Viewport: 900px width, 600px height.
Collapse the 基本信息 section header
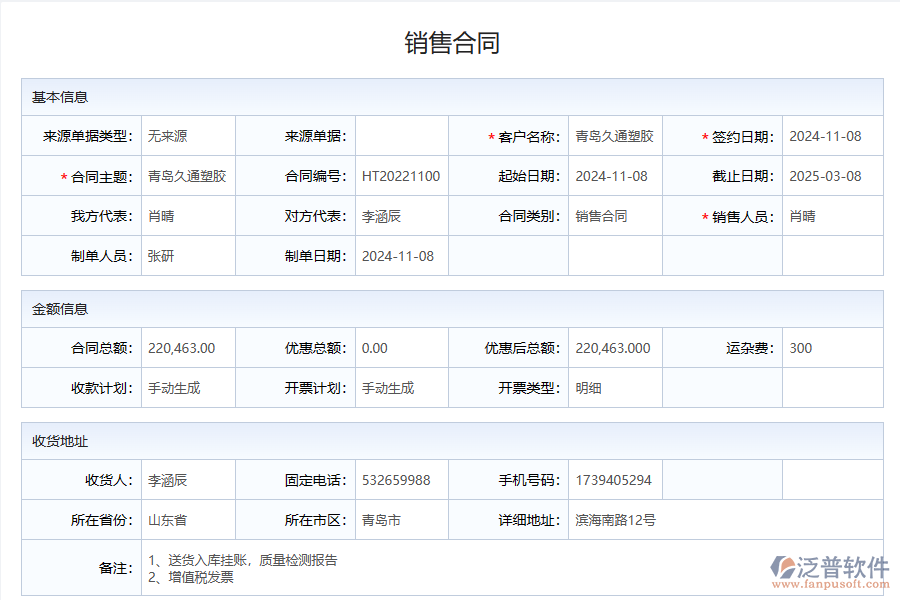click(x=60, y=97)
